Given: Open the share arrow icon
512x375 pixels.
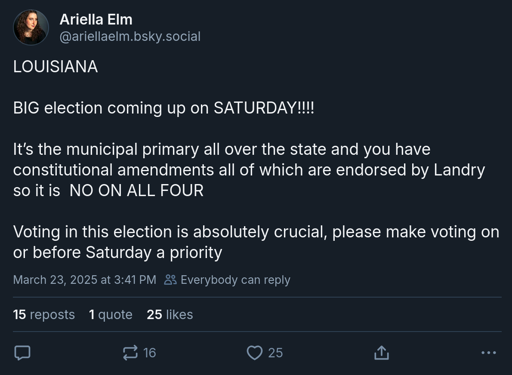Looking at the screenshot, I should 381,353.
